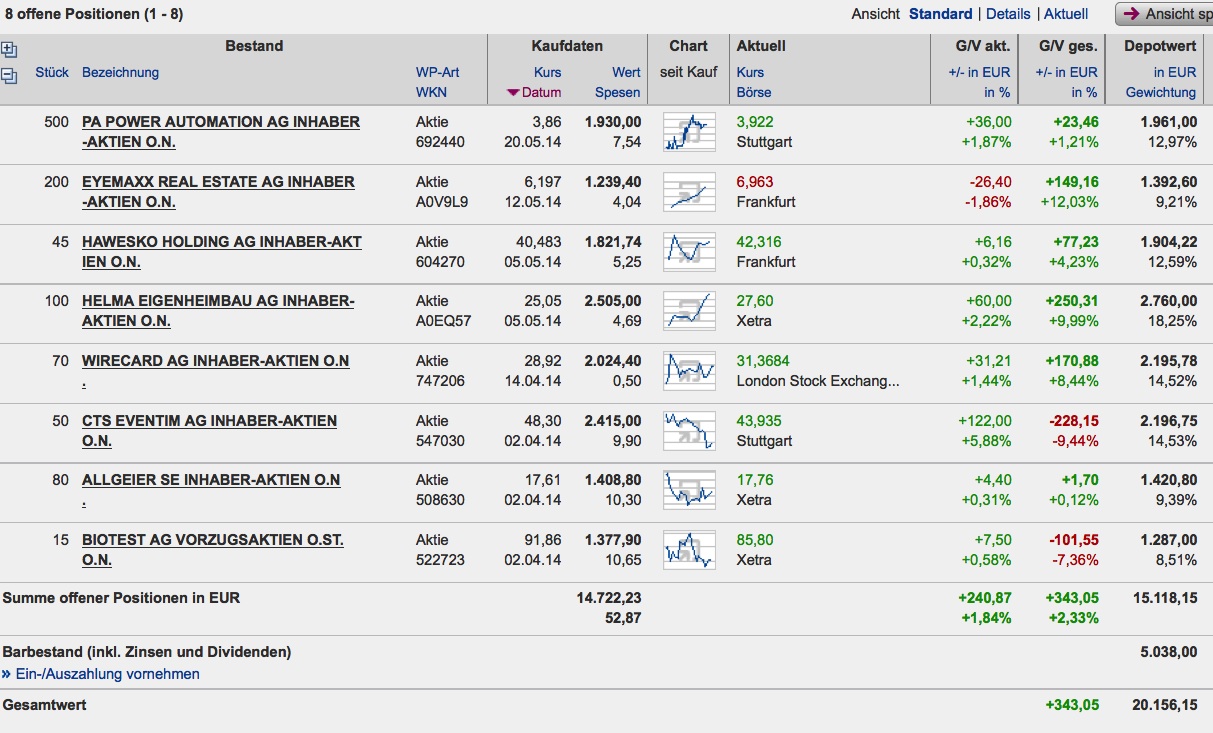Select the Standard view
The image size is (1213, 733).
(940, 14)
